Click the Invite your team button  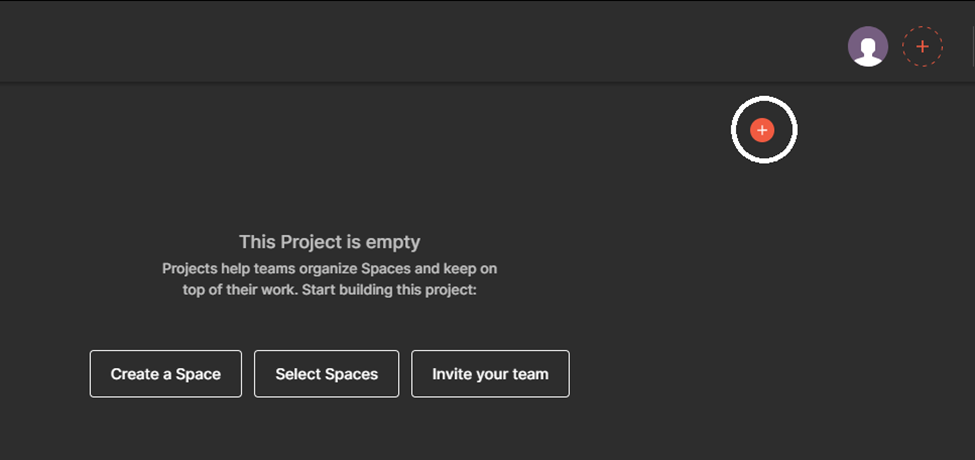490,374
